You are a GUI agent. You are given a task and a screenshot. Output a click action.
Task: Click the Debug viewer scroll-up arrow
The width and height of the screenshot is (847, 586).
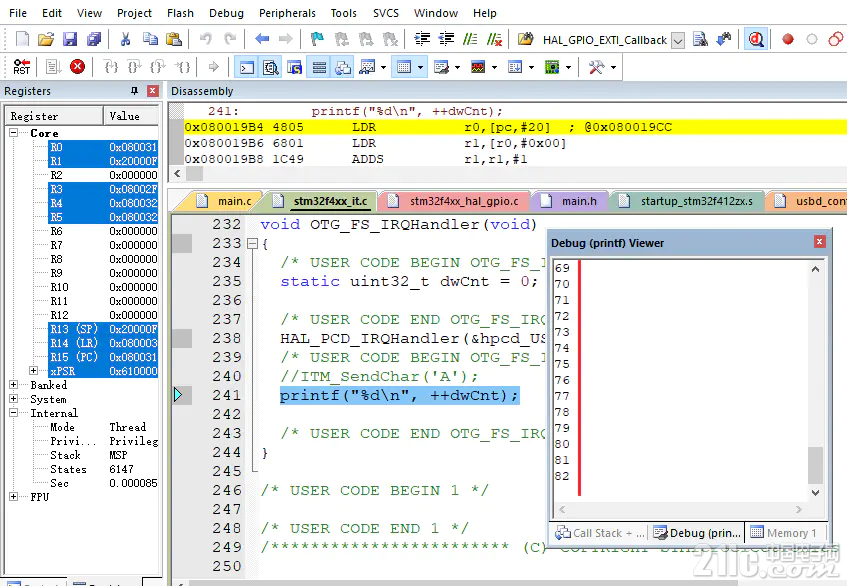pyautogui.click(x=815, y=269)
